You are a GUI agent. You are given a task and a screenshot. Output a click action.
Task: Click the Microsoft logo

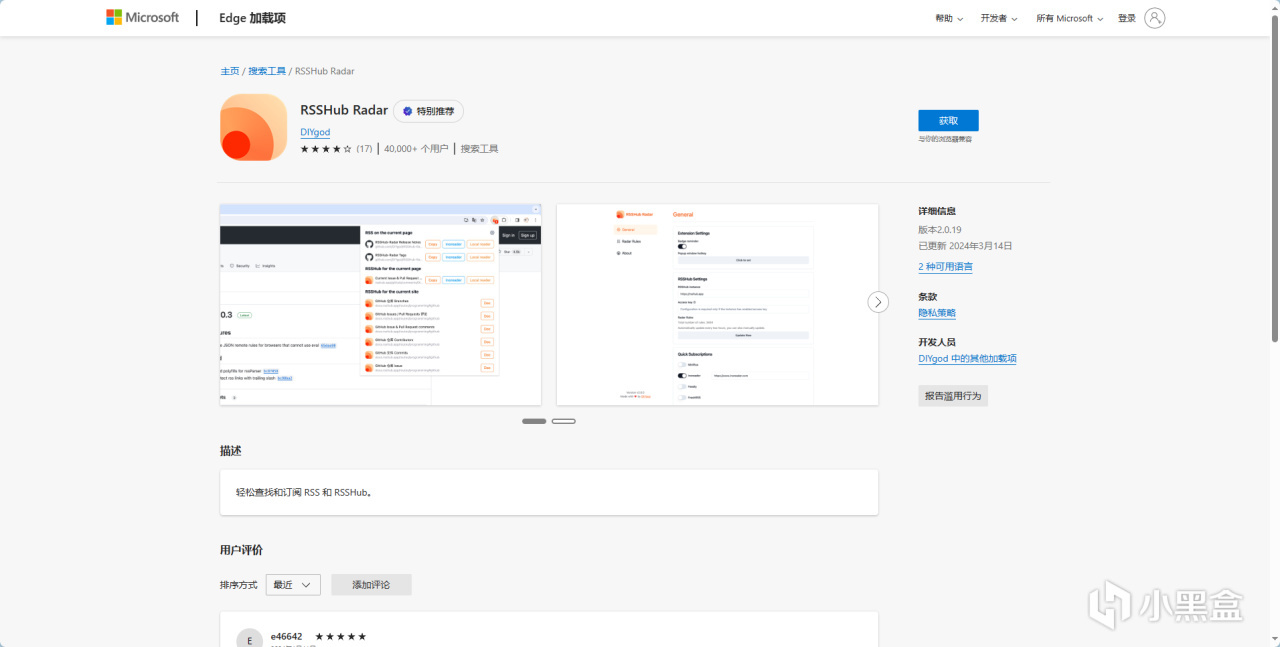[142, 18]
